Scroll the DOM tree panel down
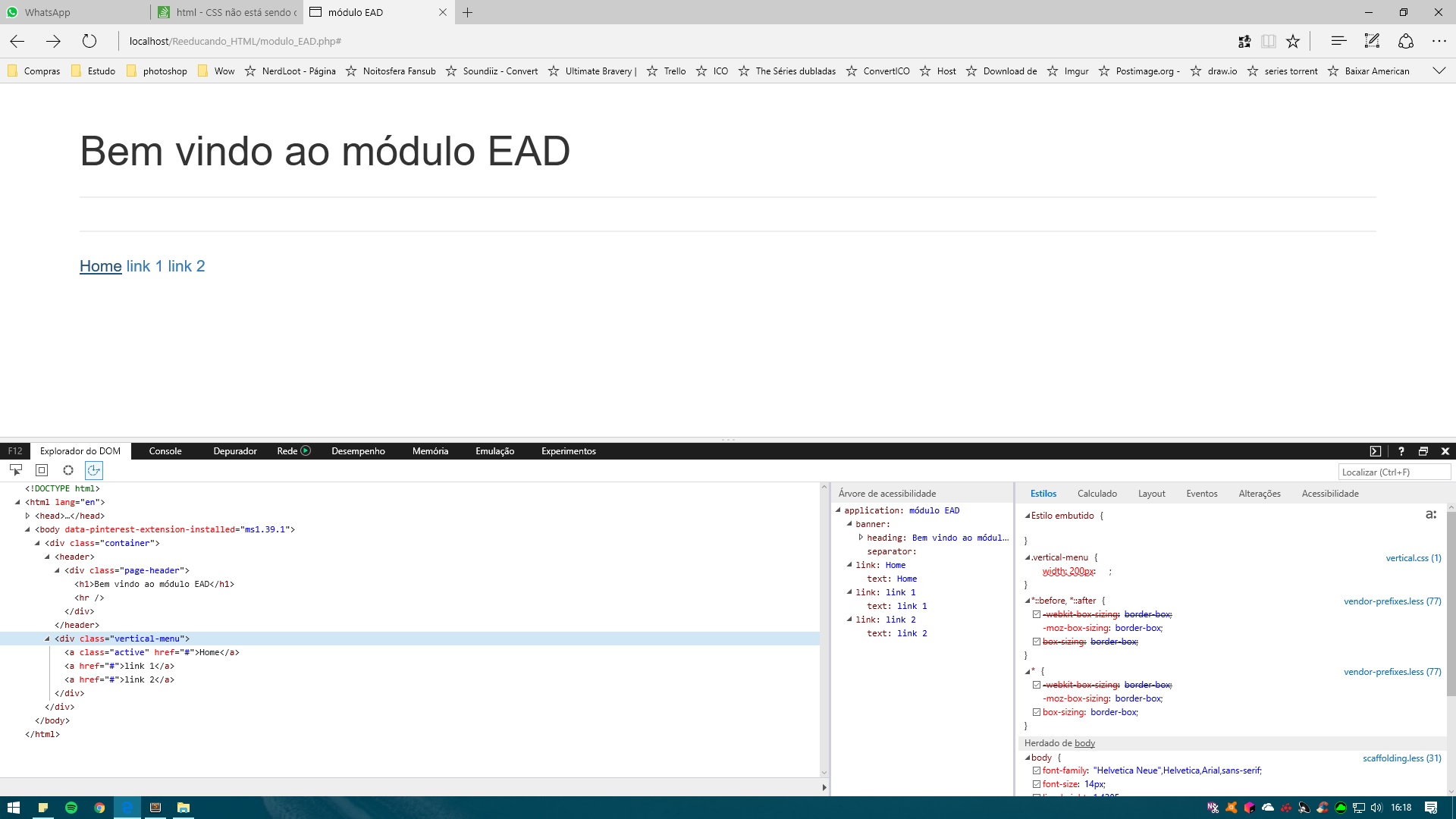 pyautogui.click(x=824, y=771)
